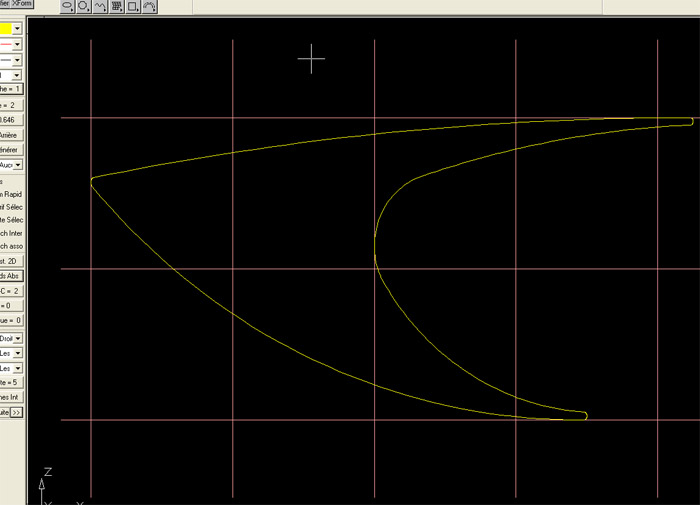Open the 'Aucu' dropdown list
The height and width of the screenshot is (505, 700).
tap(18, 164)
